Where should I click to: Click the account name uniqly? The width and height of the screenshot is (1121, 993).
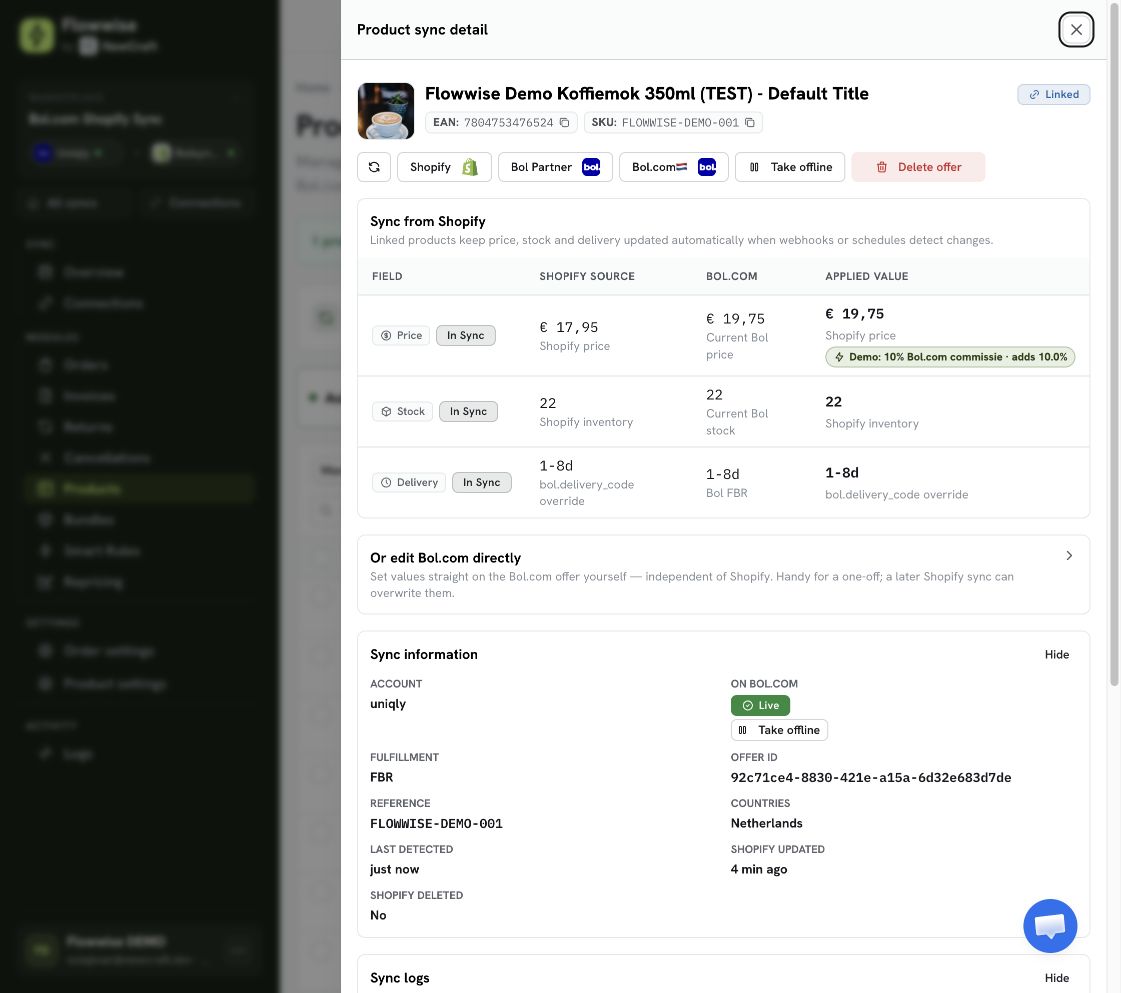388,703
